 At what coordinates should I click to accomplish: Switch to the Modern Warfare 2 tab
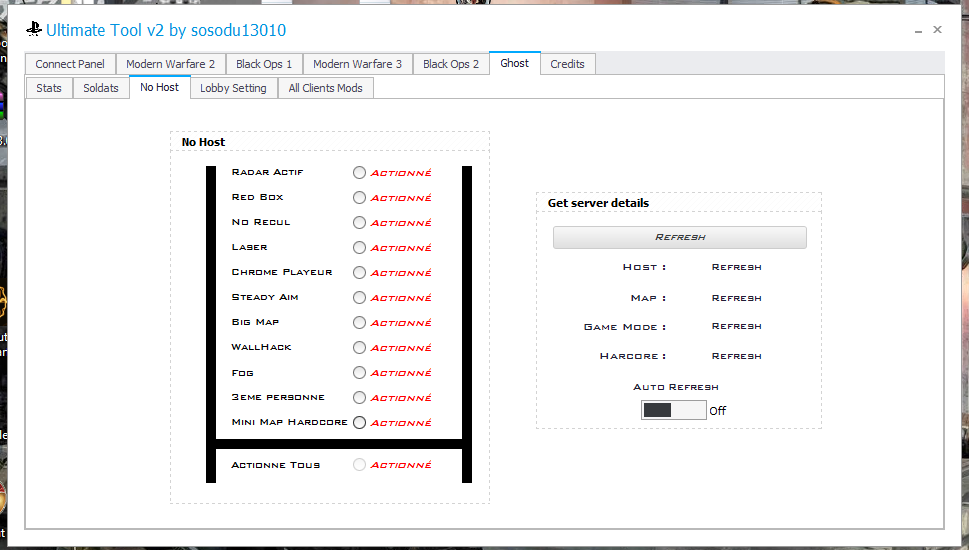(x=171, y=64)
